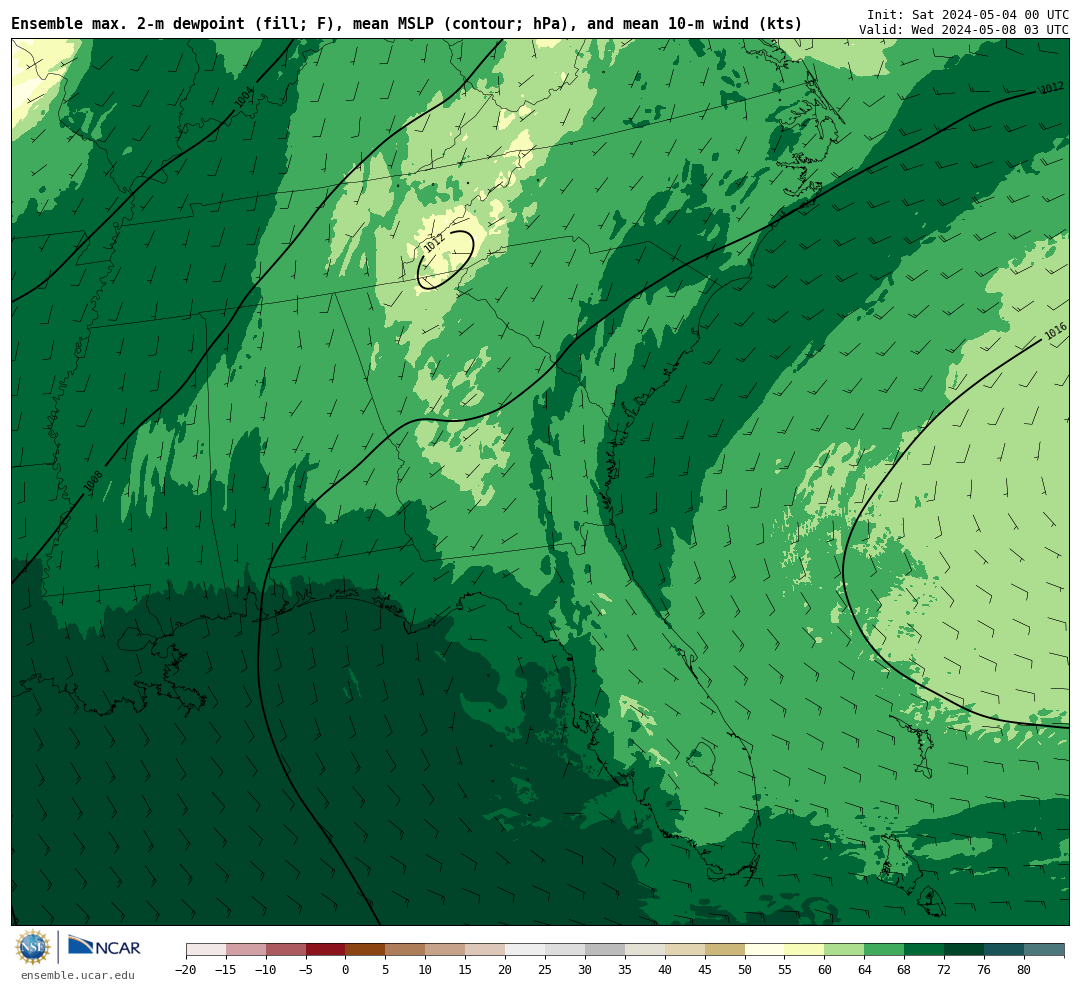This screenshot has width=1080, height=988.
Task: Pick the legend swatch between -20 and -15
Action: [206, 950]
